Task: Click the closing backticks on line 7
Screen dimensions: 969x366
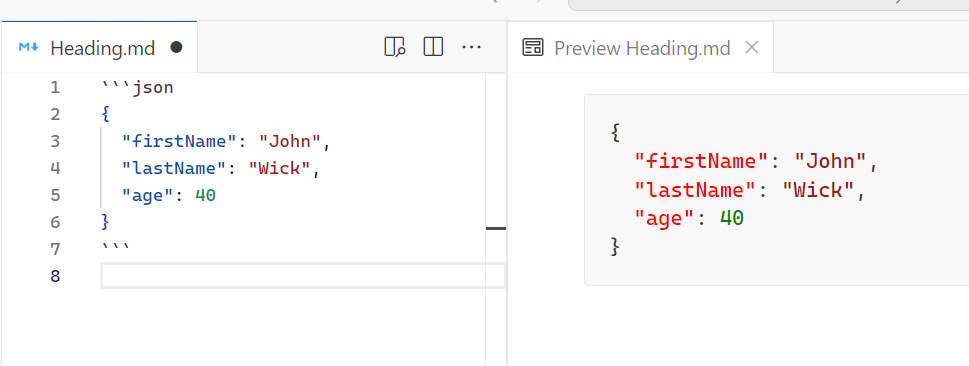Action: pyautogui.click(x=116, y=247)
